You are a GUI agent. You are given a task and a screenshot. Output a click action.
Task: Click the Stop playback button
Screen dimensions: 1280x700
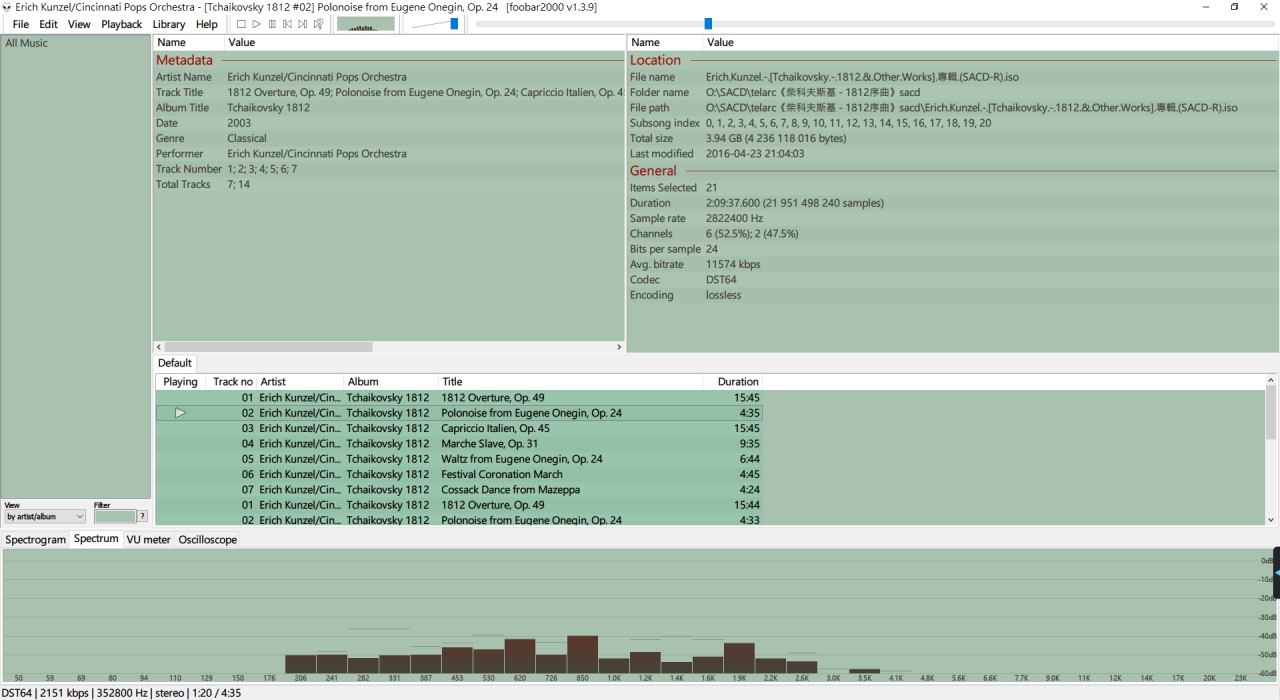[241, 24]
